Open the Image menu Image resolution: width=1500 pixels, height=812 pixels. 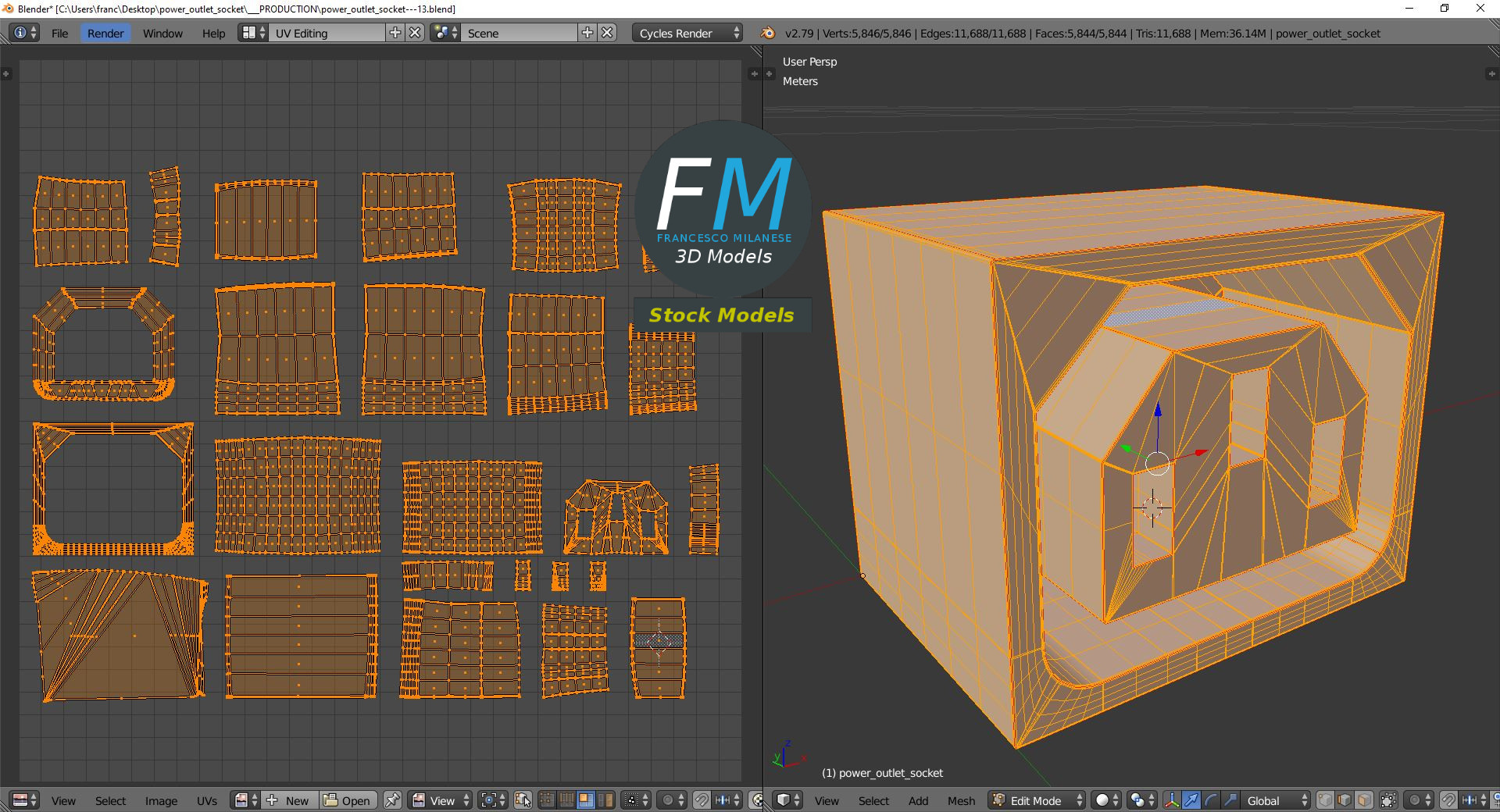161,800
